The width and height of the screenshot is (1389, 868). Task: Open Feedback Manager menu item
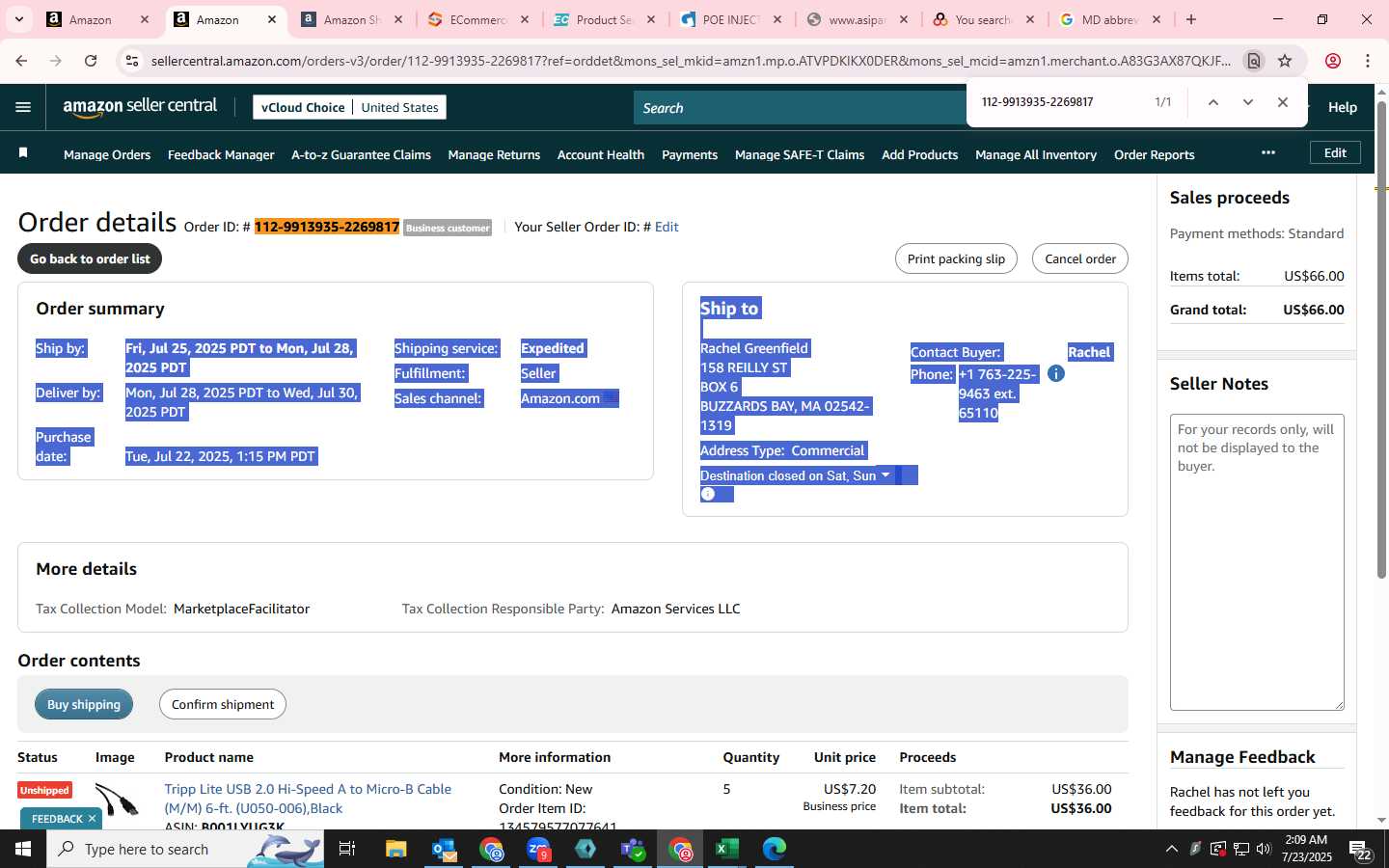(x=221, y=154)
